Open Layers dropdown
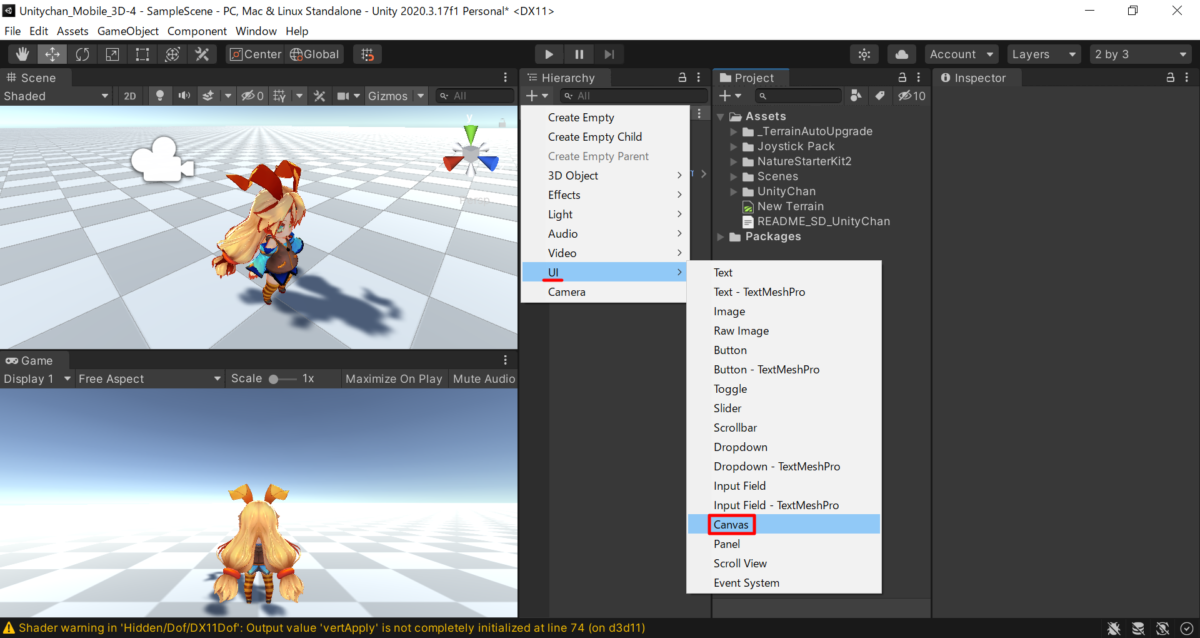The height and width of the screenshot is (638, 1200). (1043, 54)
